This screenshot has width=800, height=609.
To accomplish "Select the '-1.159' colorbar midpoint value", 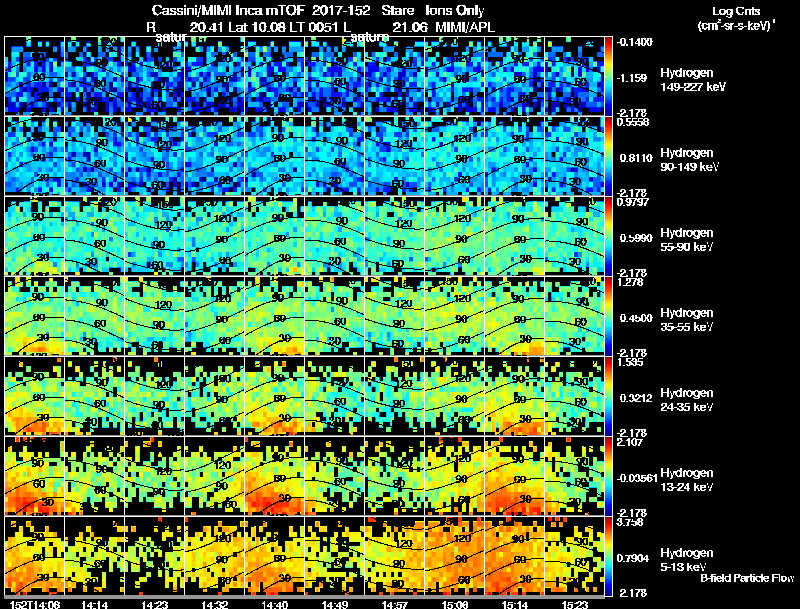I will [632, 78].
